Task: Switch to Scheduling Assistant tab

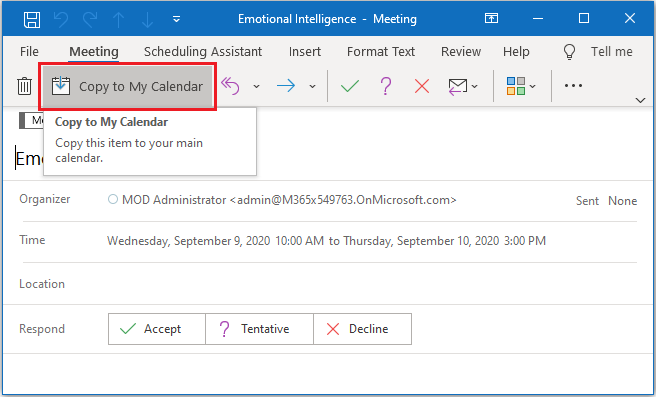Action: [203, 51]
